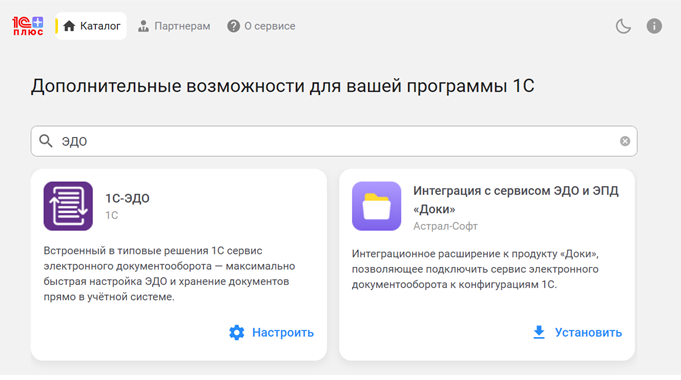This screenshot has height=380, width=681.
Task: Click the Установить button
Action: click(577, 333)
